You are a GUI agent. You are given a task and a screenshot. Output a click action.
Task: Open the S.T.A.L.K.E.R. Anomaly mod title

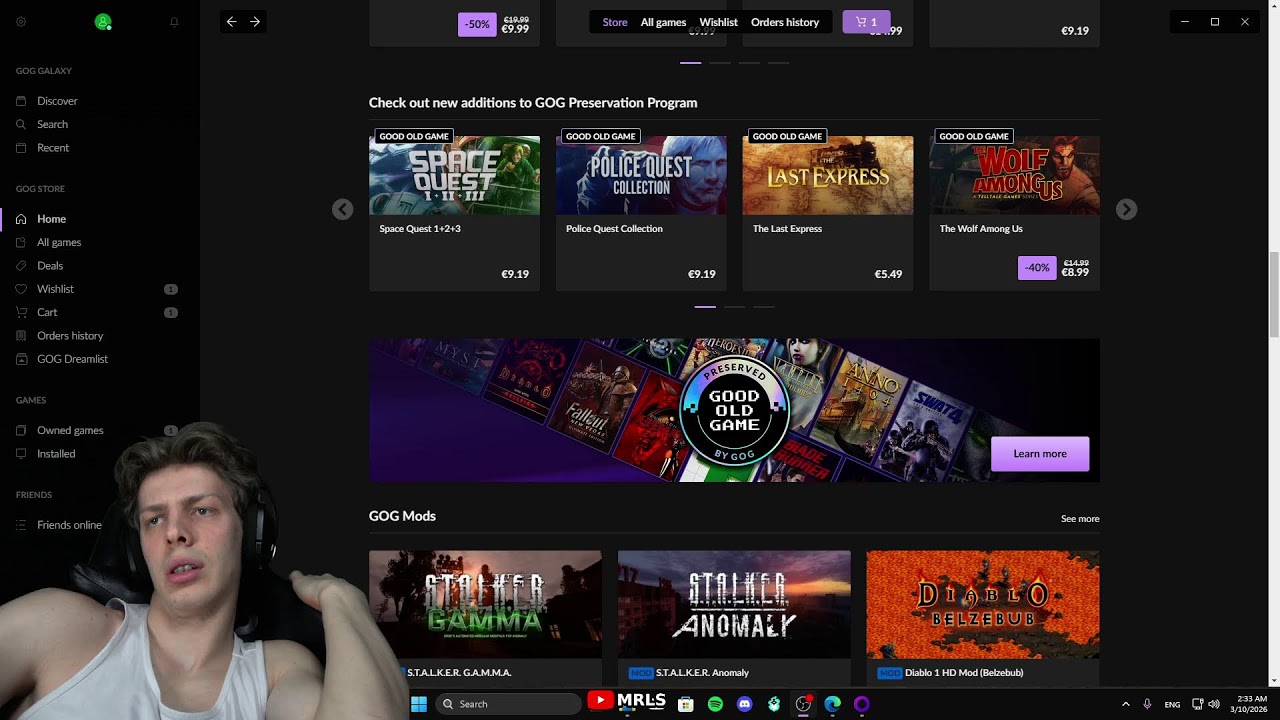(x=702, y=673)
